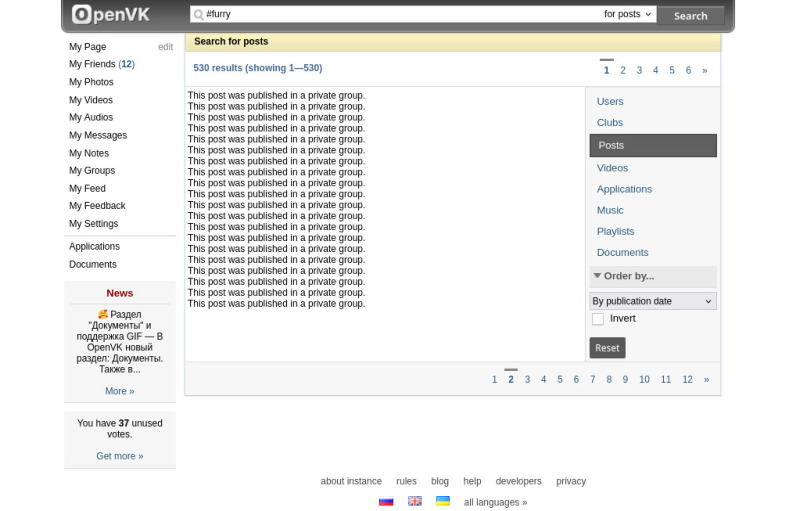Image resolution: width=807 pixels, height=511 pixels.
Task: Go to page 1 in bottom pagination
Action: click(x=495, y=380)
